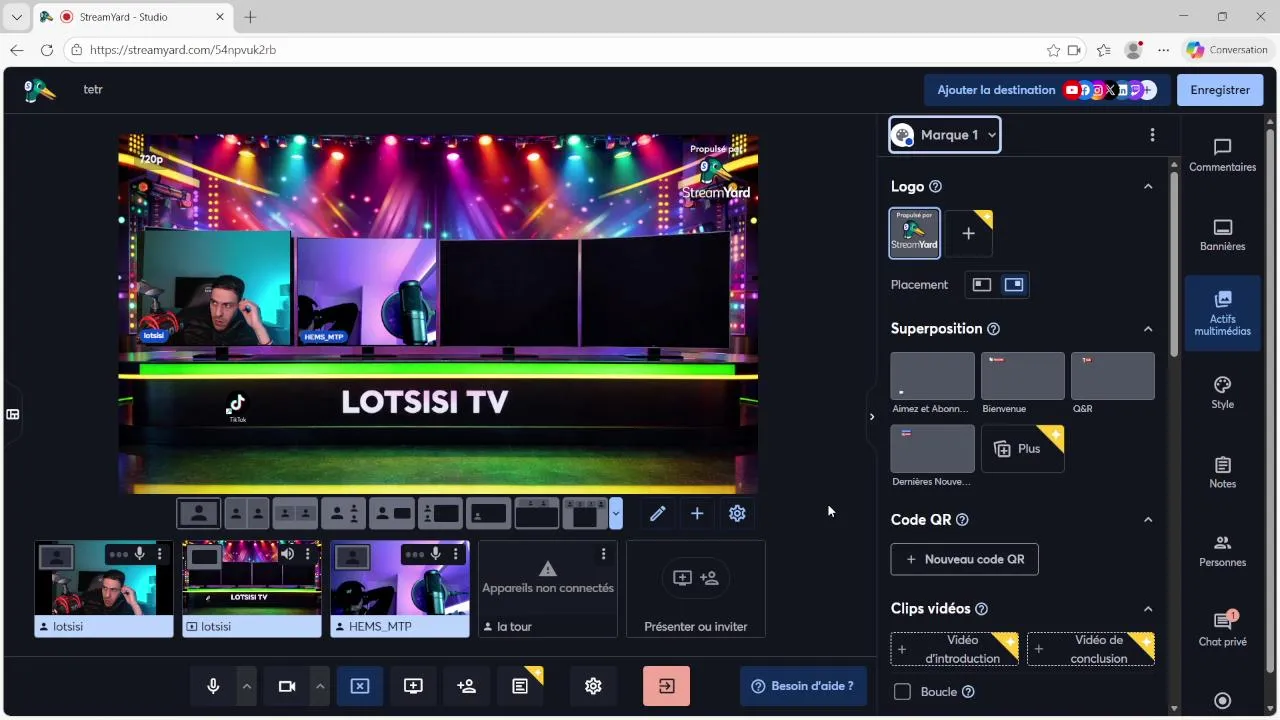Turn off the camera in bottom toolbar

click(x=287, y=686)
